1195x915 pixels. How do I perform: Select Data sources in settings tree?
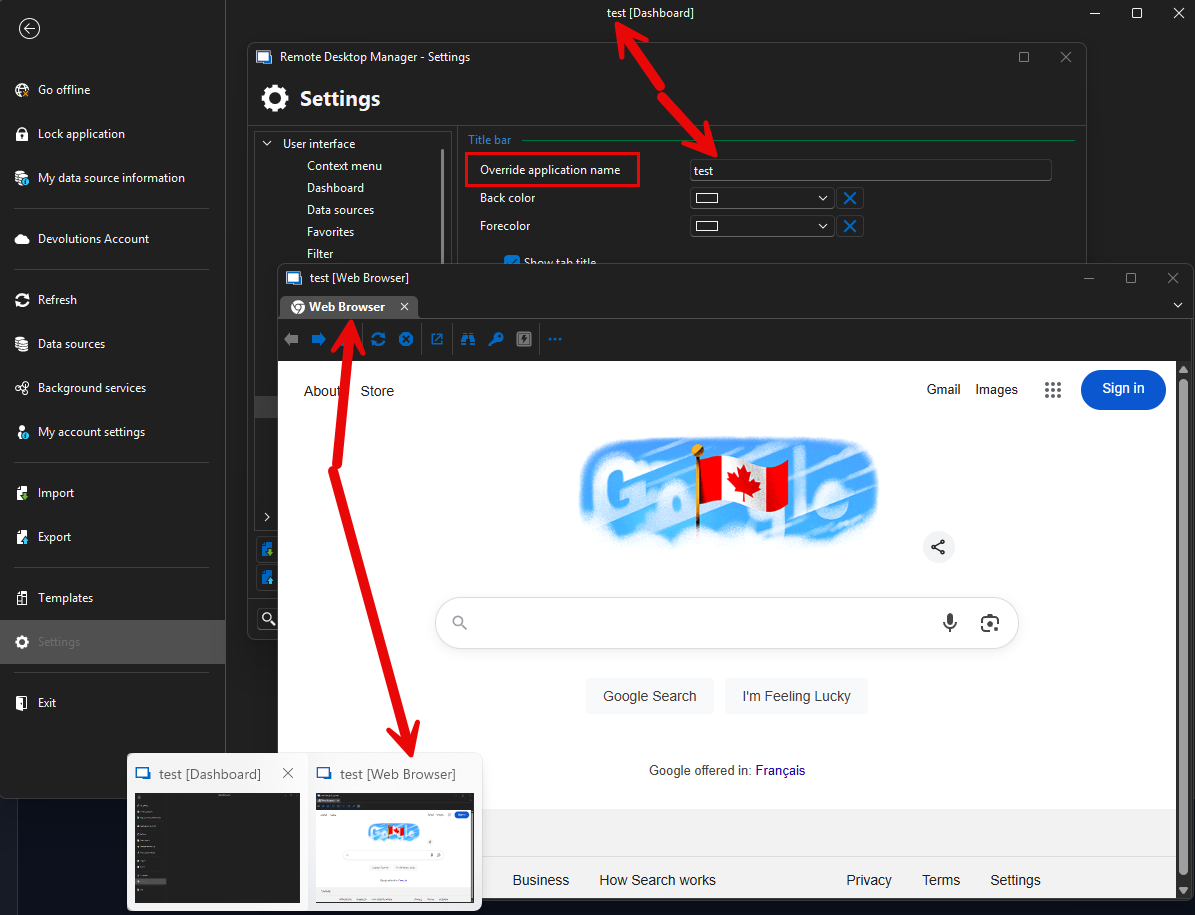coord(341,210)
